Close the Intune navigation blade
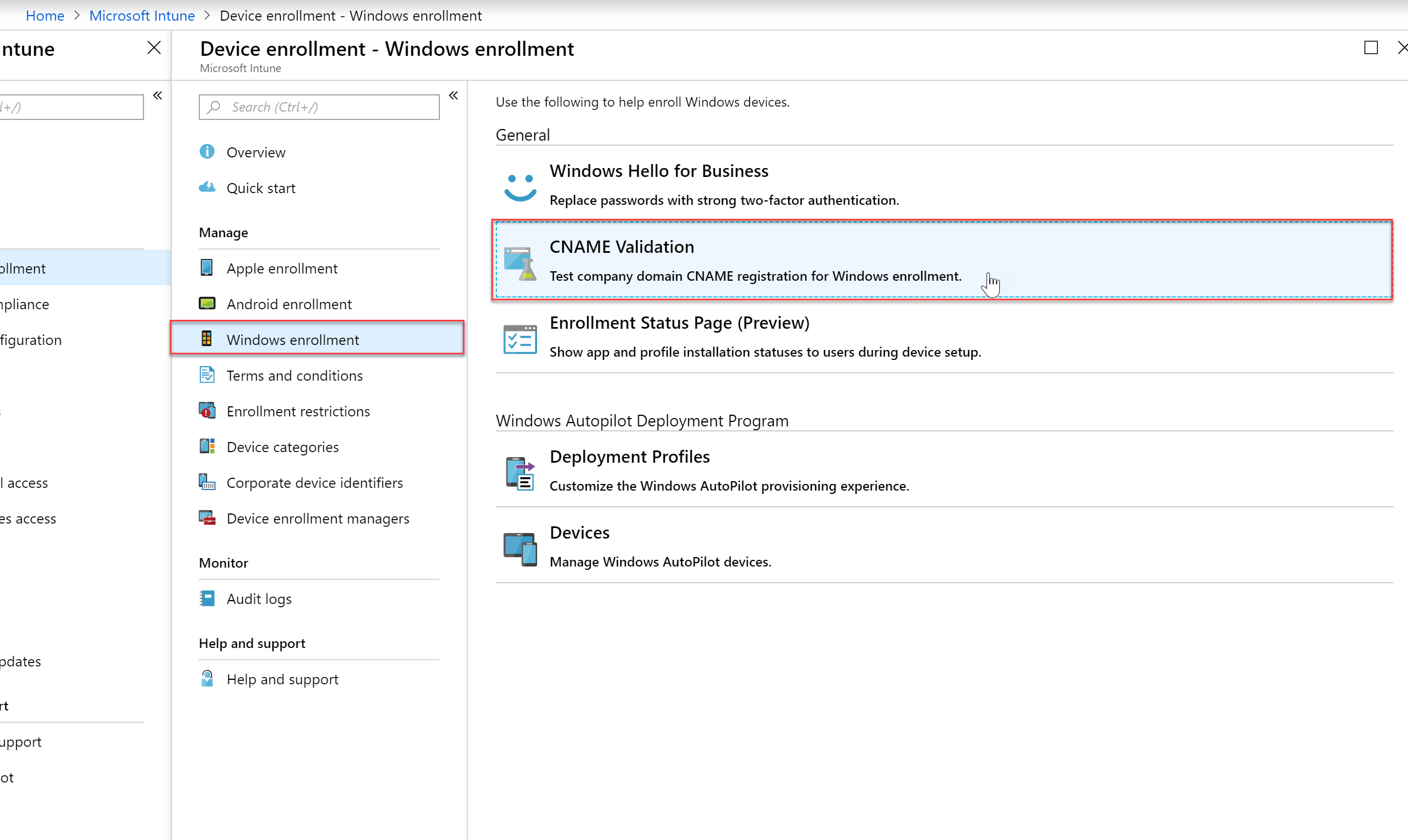This screenshot has width=1408, height=840. click(154, 47)
